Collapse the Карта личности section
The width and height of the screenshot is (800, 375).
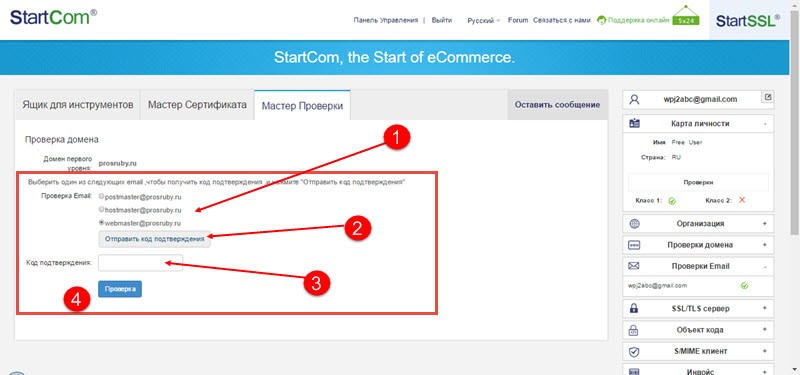coord(764,123)
